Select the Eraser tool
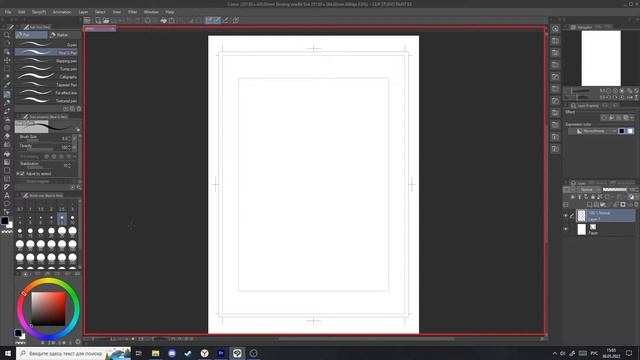This screenshot has width=640, height=360. tap(7, 136)
